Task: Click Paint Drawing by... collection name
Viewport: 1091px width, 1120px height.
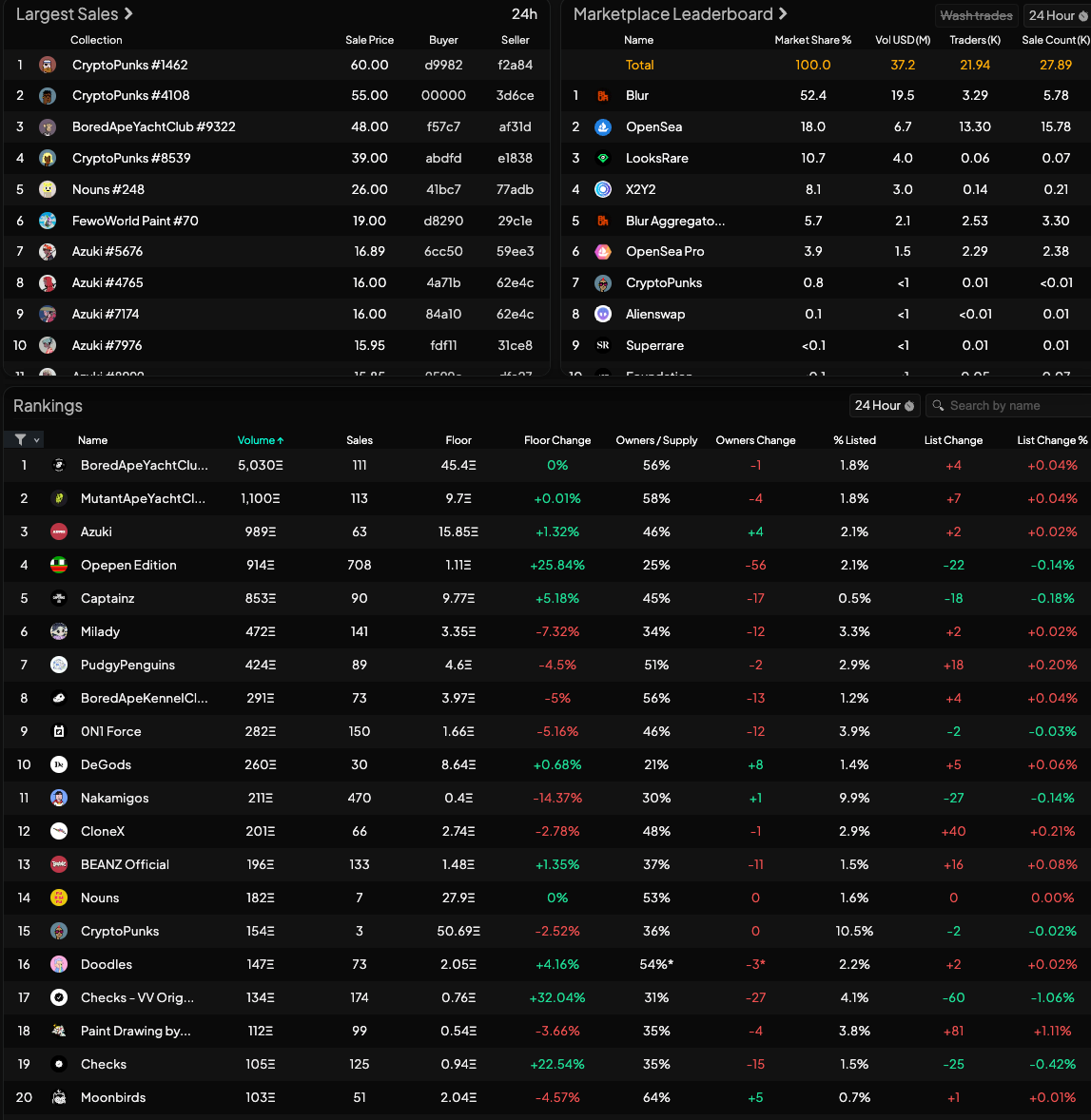Action: coord(136,1031)
